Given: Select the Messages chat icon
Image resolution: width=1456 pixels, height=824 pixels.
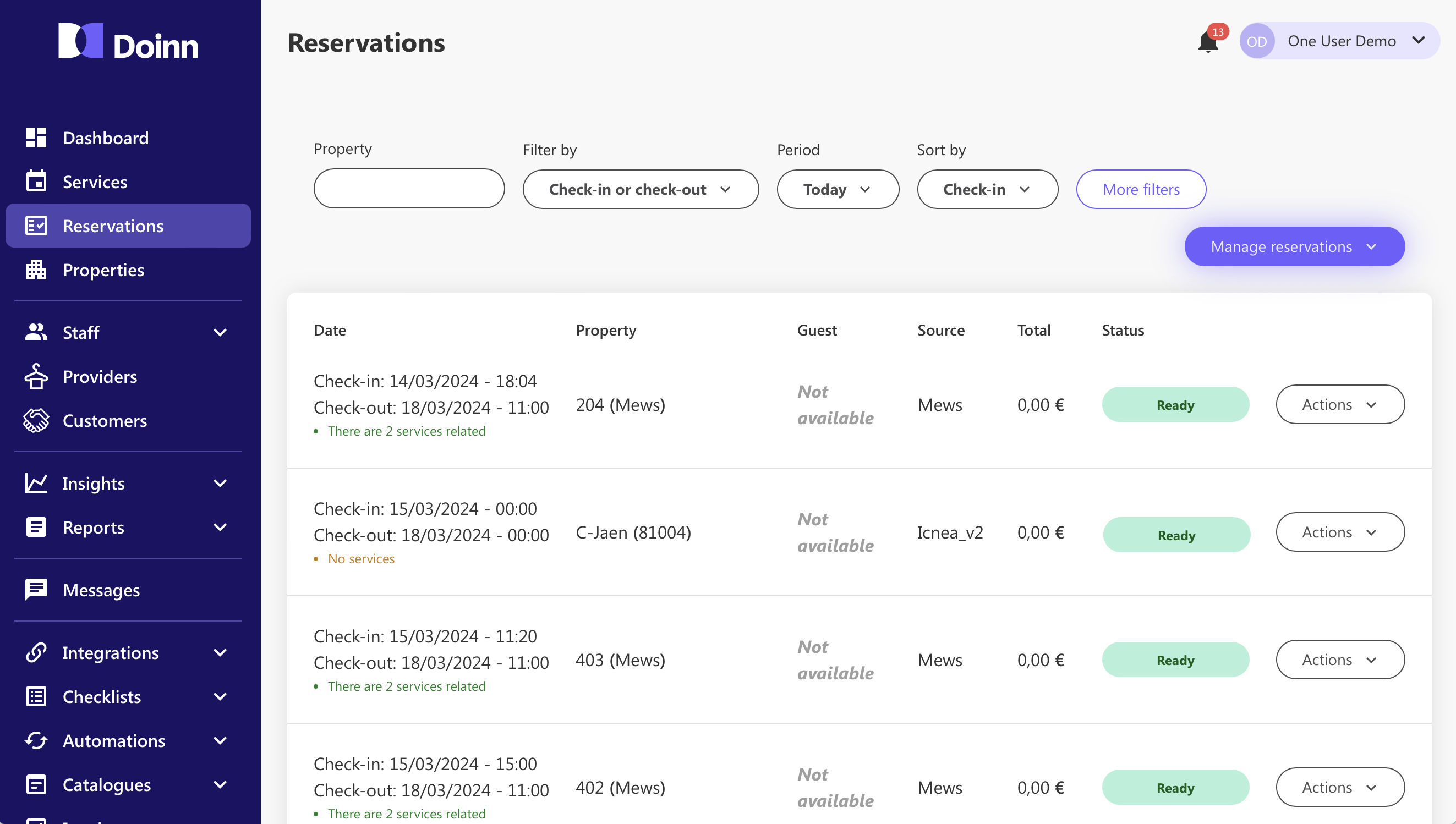Looking at the screenshot, I should 36,589.
